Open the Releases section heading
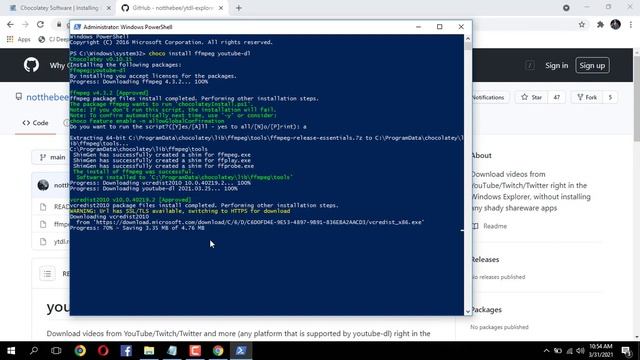The image size is (640, 360). click(485, 260)
